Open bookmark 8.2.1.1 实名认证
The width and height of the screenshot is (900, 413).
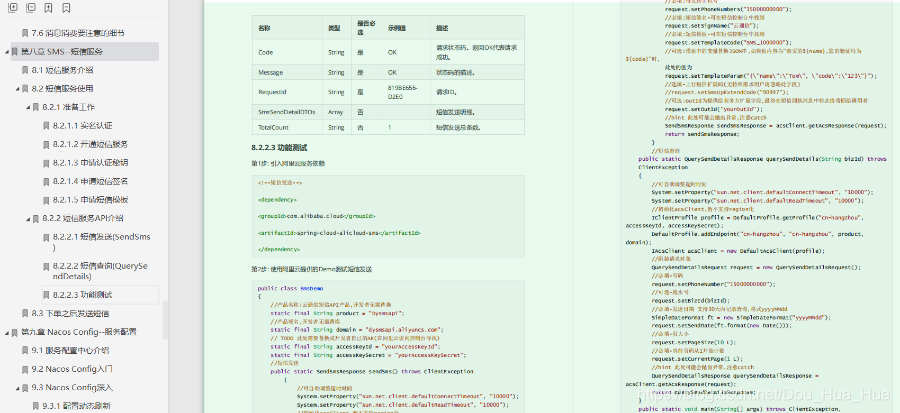coord(83,126)
